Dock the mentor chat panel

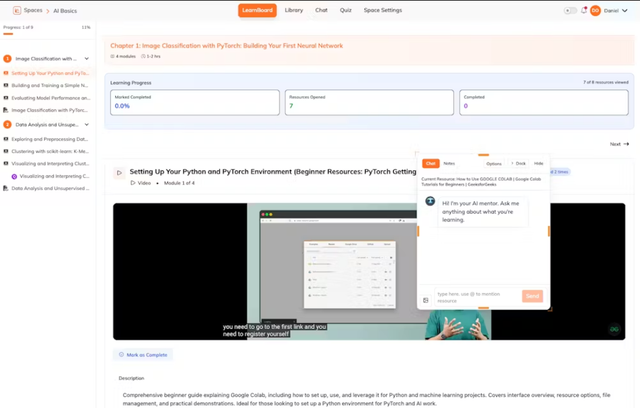click(x=518, y=164)
